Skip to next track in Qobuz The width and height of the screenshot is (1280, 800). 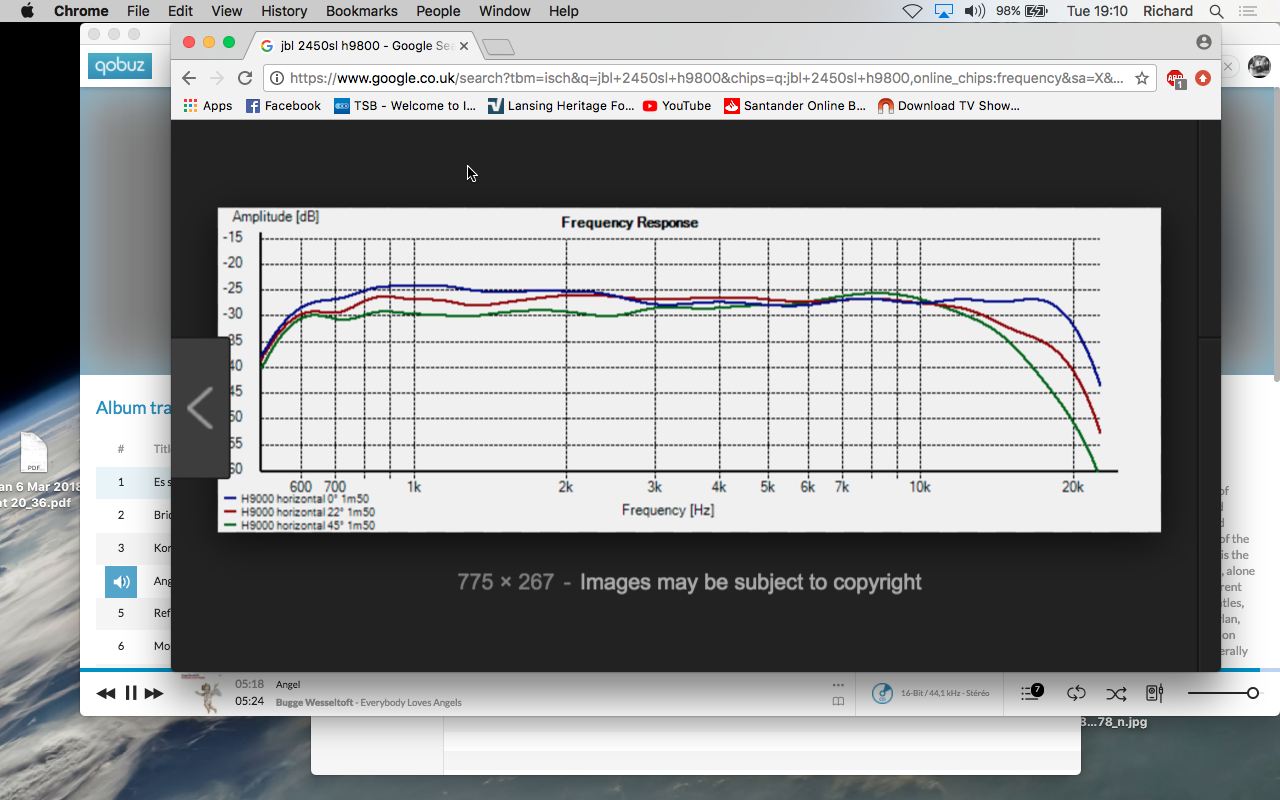[x=154, y=693]
